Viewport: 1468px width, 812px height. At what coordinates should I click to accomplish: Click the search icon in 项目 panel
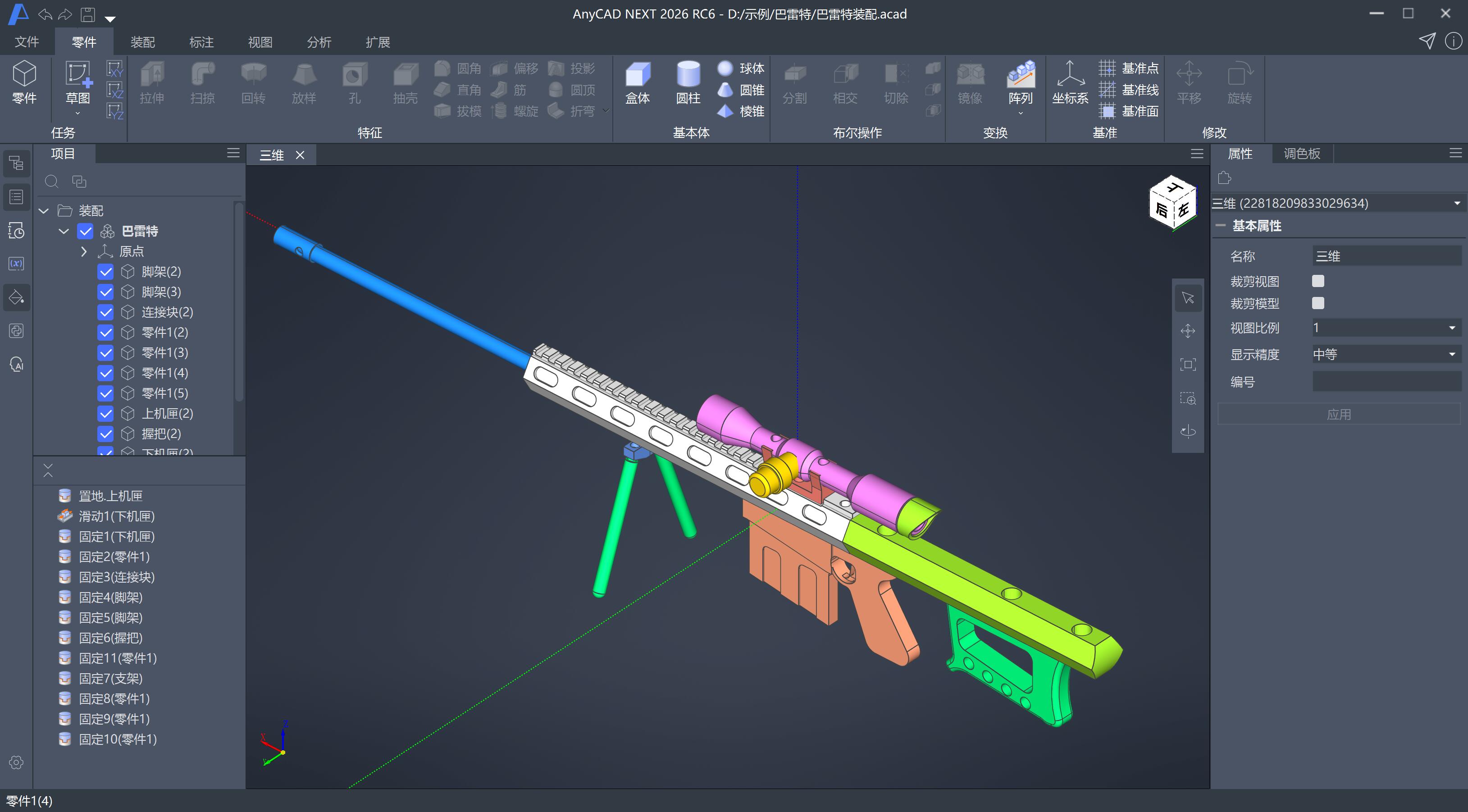52,182
